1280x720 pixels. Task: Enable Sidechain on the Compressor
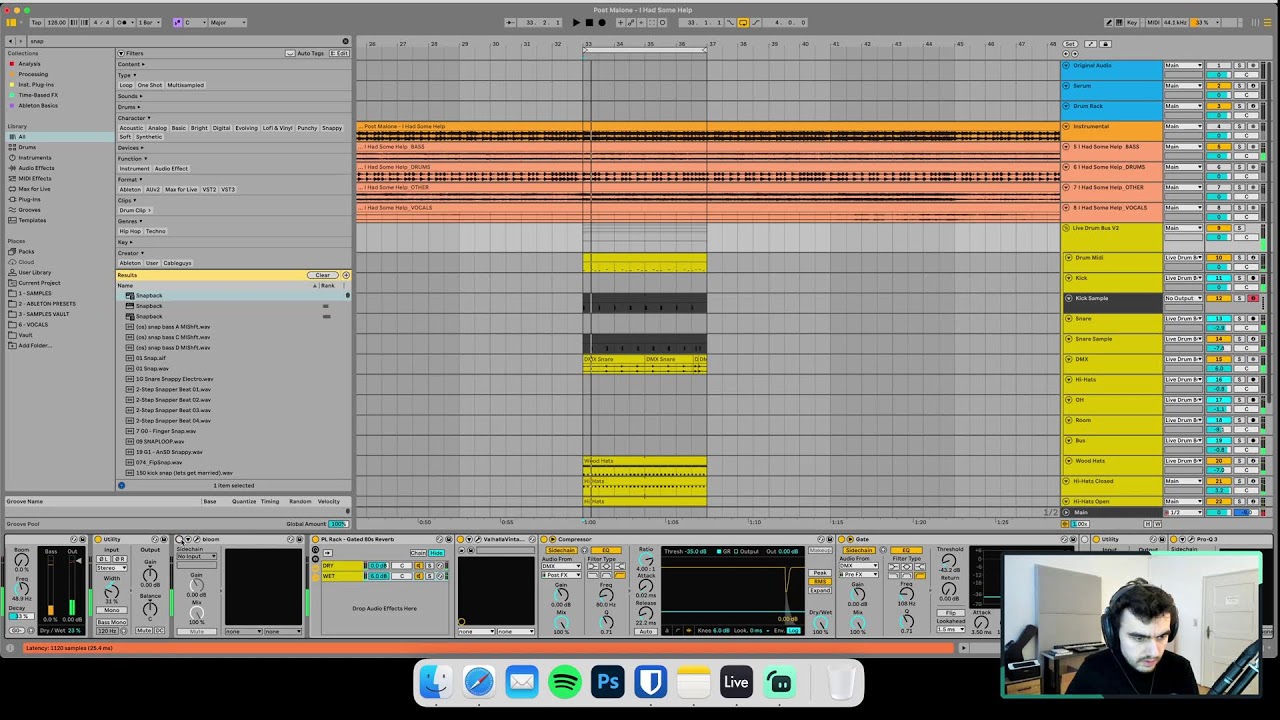point(561,551)
